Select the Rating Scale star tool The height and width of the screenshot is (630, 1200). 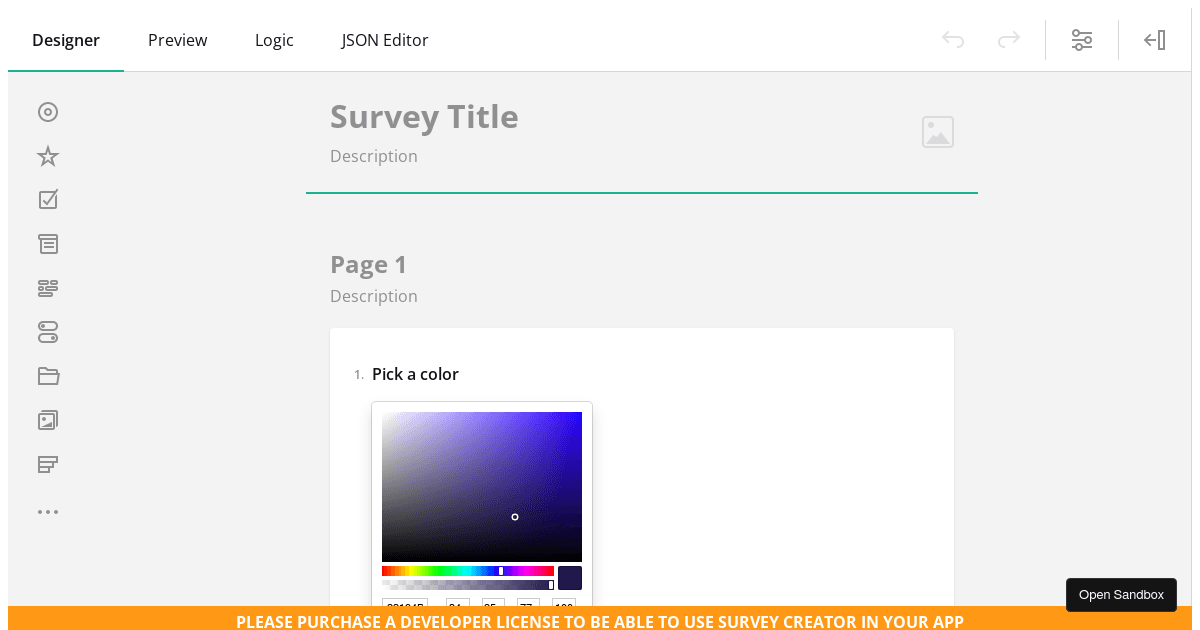pyautogui.click(x=48, y=156)
